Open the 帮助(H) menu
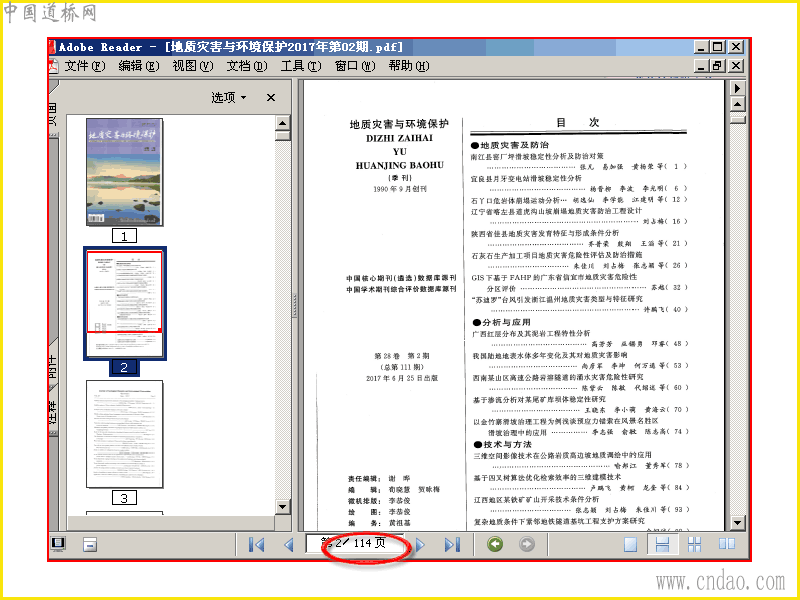This screenshot has width=800, height=600. [x=409, y=66]
